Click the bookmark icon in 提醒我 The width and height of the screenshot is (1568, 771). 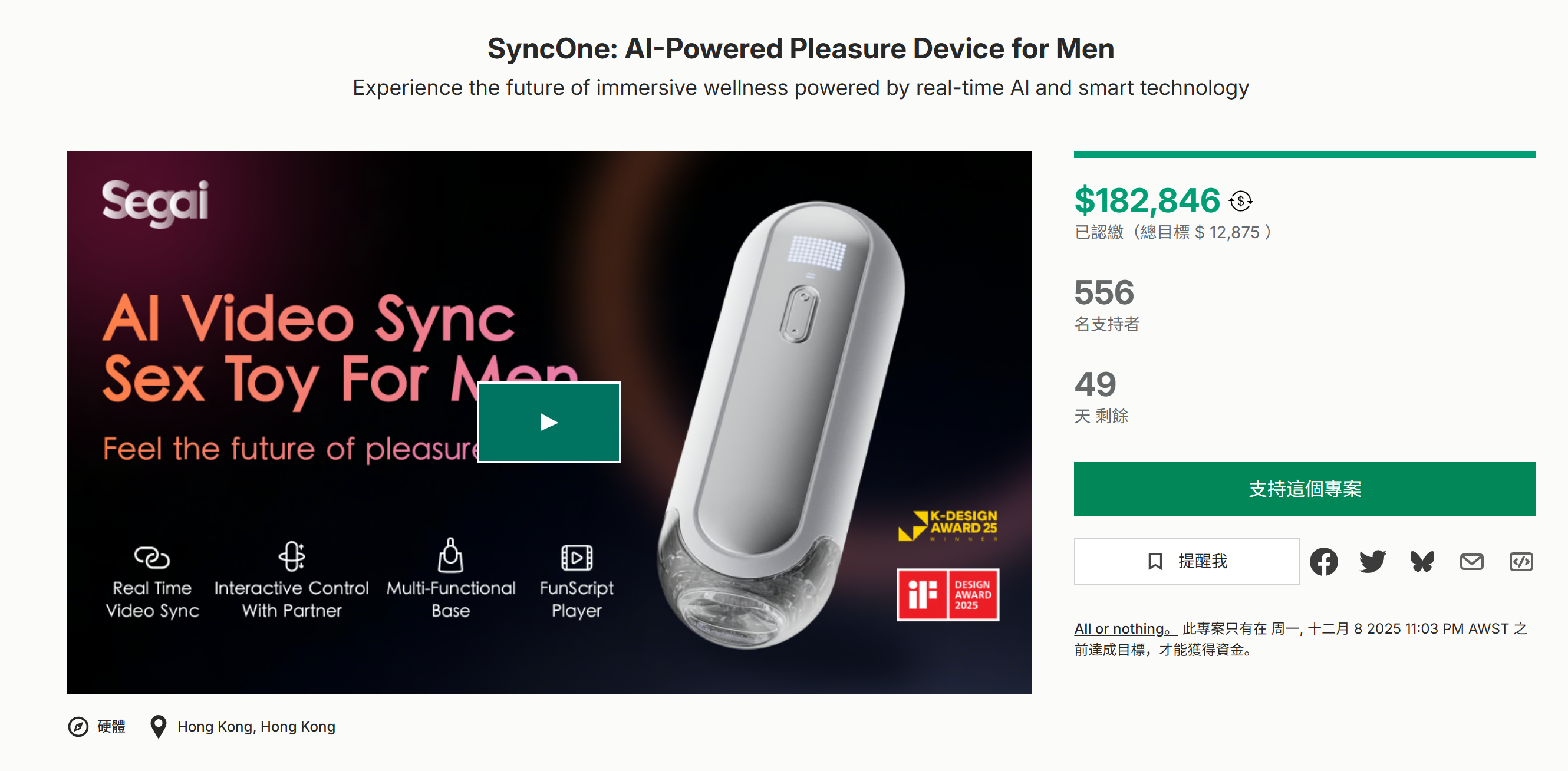coord(1155,561)
